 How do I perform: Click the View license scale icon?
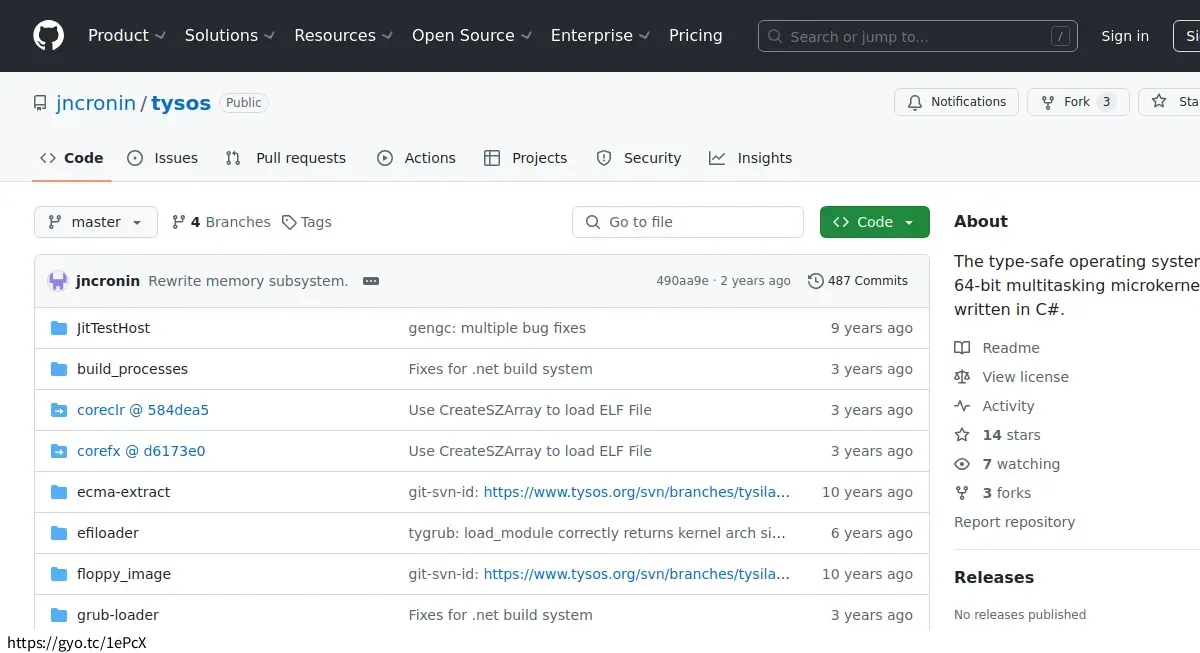click(x=962, y=376)
